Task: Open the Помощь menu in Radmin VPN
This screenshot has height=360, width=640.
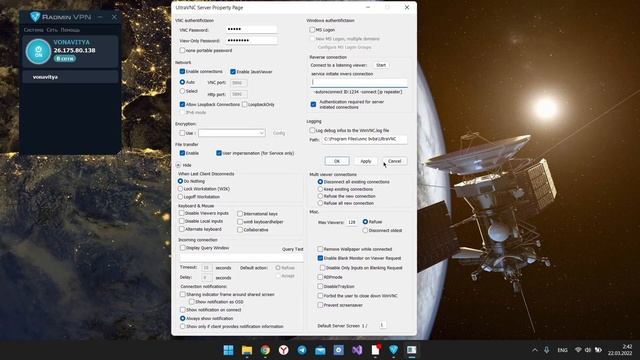Action: click(x=70, y=30)
